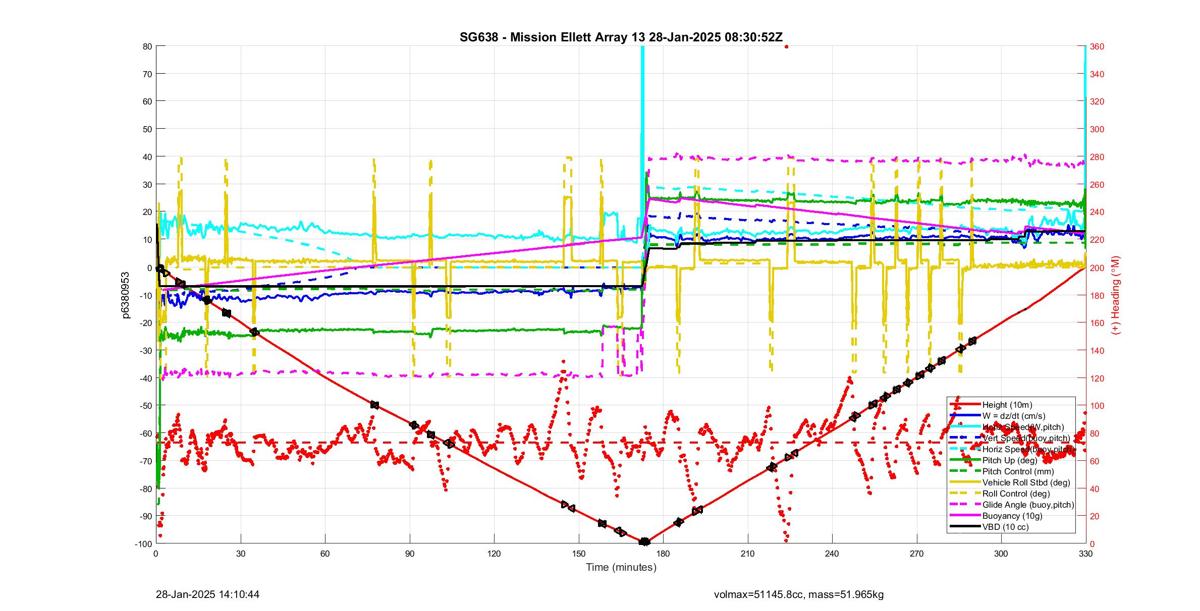Screen dimensions: 1200x611
Task: Click time axis tick label 180
Action: (x=663, y=553)
